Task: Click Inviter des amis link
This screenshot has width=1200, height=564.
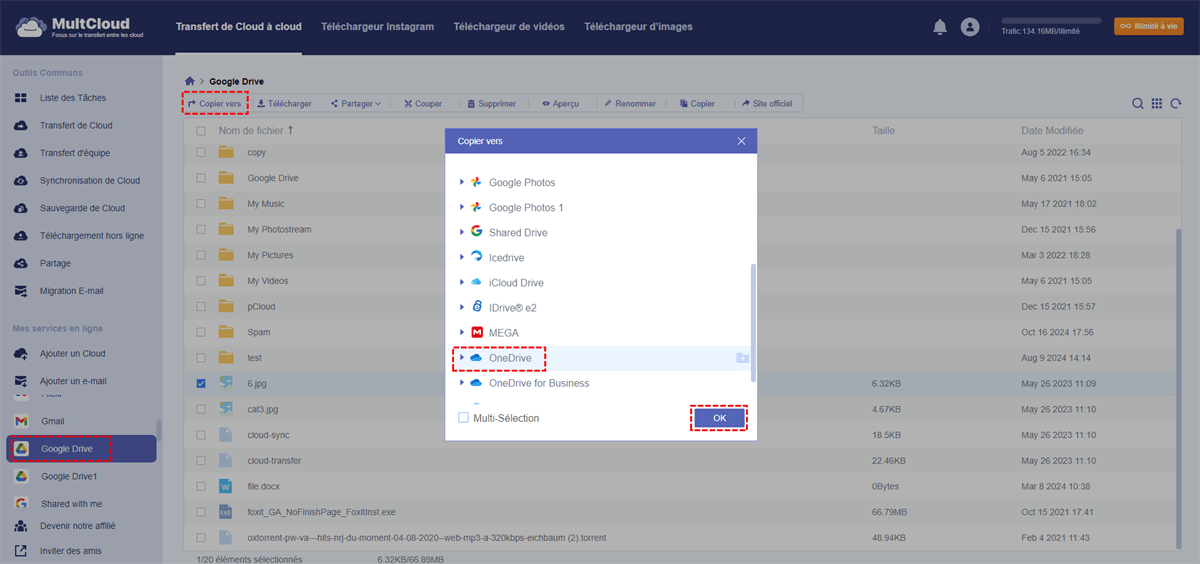Action: click(70, 551)
